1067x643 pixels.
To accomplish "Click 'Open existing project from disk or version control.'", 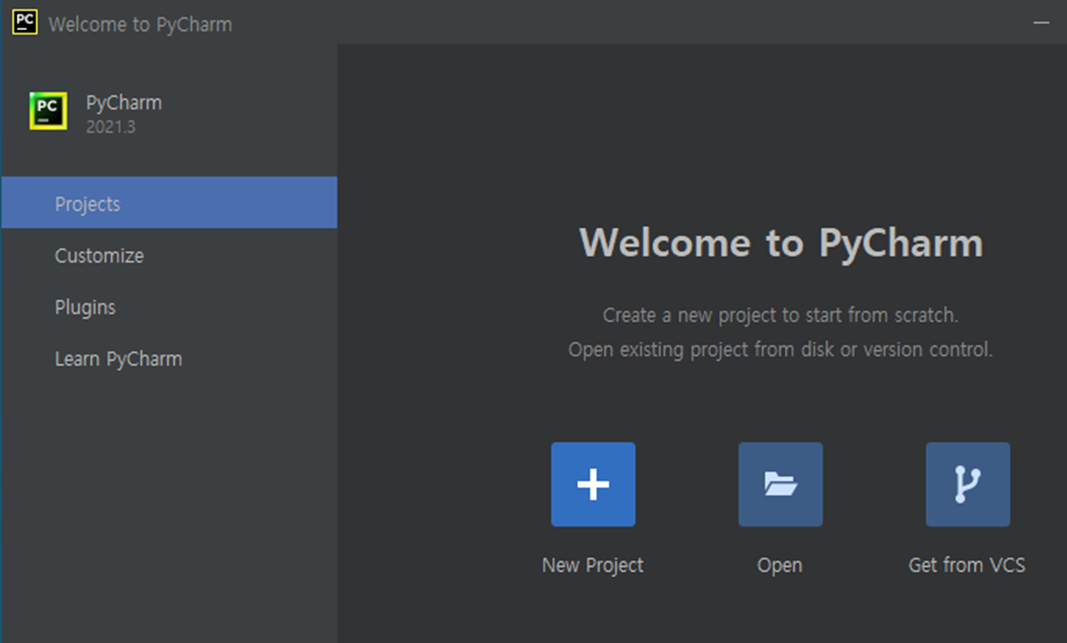I will pos(780,349).
